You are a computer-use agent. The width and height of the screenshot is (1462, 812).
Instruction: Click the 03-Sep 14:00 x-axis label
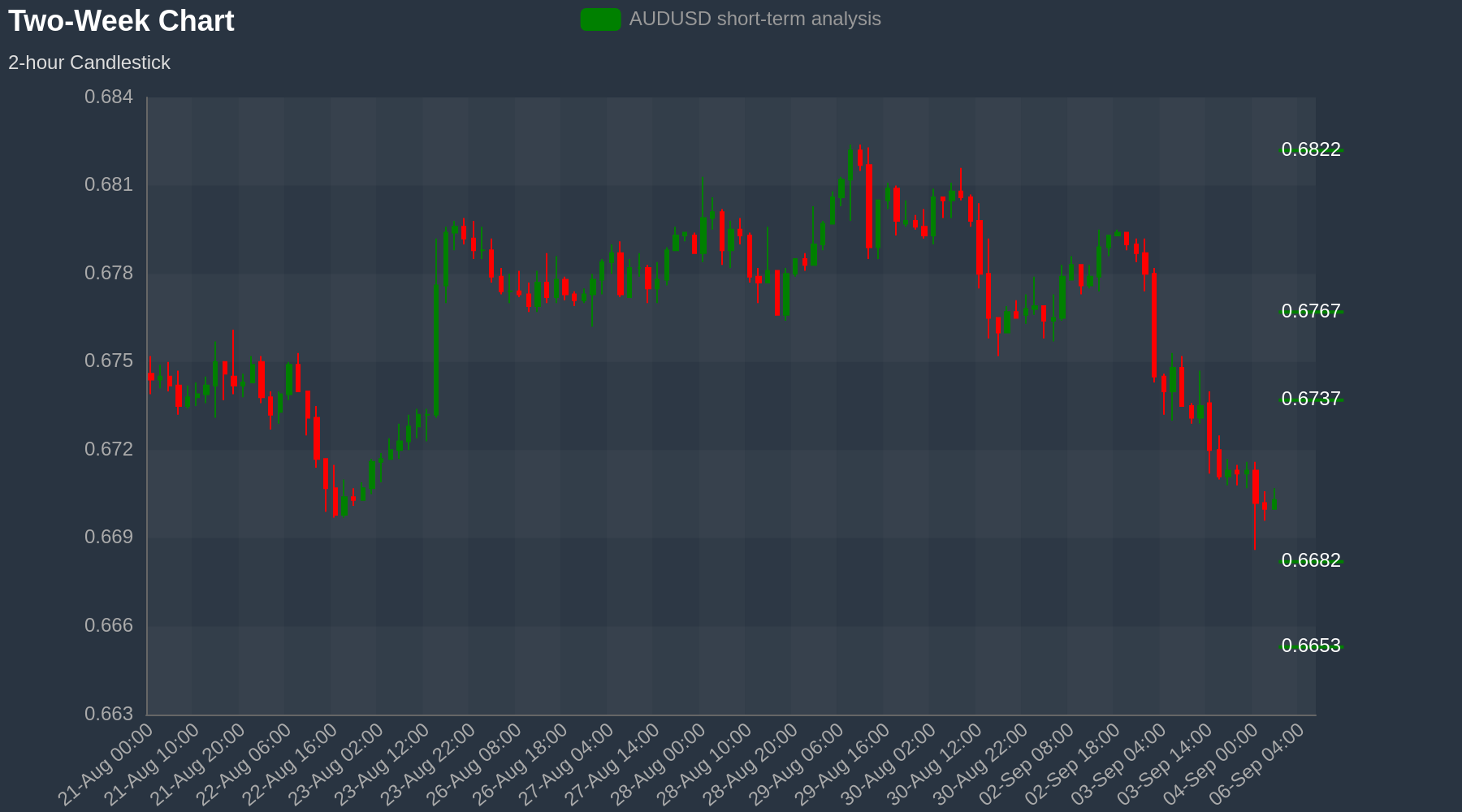pos(1164,764)
